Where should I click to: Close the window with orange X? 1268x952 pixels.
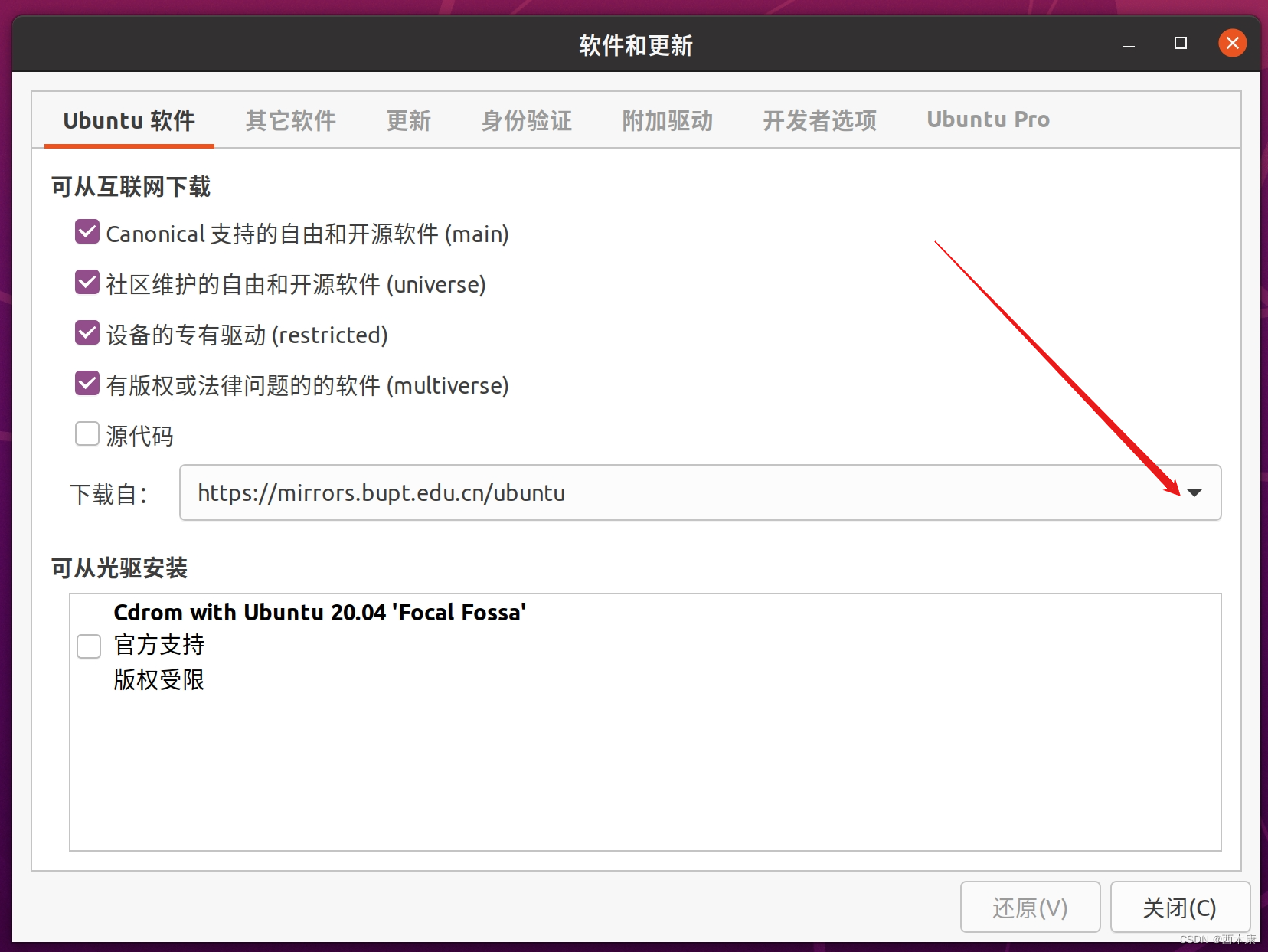click(1232, 43)
